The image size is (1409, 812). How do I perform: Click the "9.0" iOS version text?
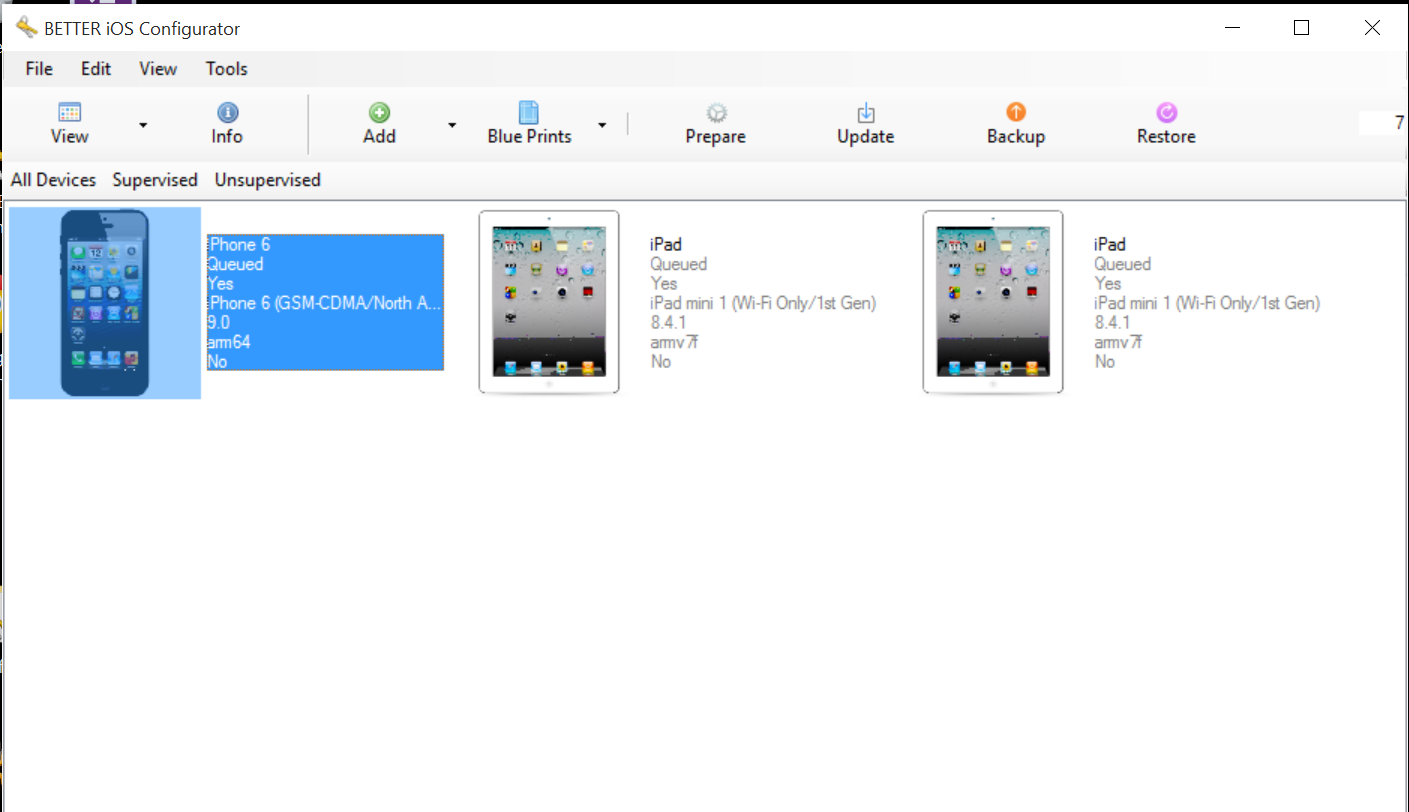click(x=218, y=323)
